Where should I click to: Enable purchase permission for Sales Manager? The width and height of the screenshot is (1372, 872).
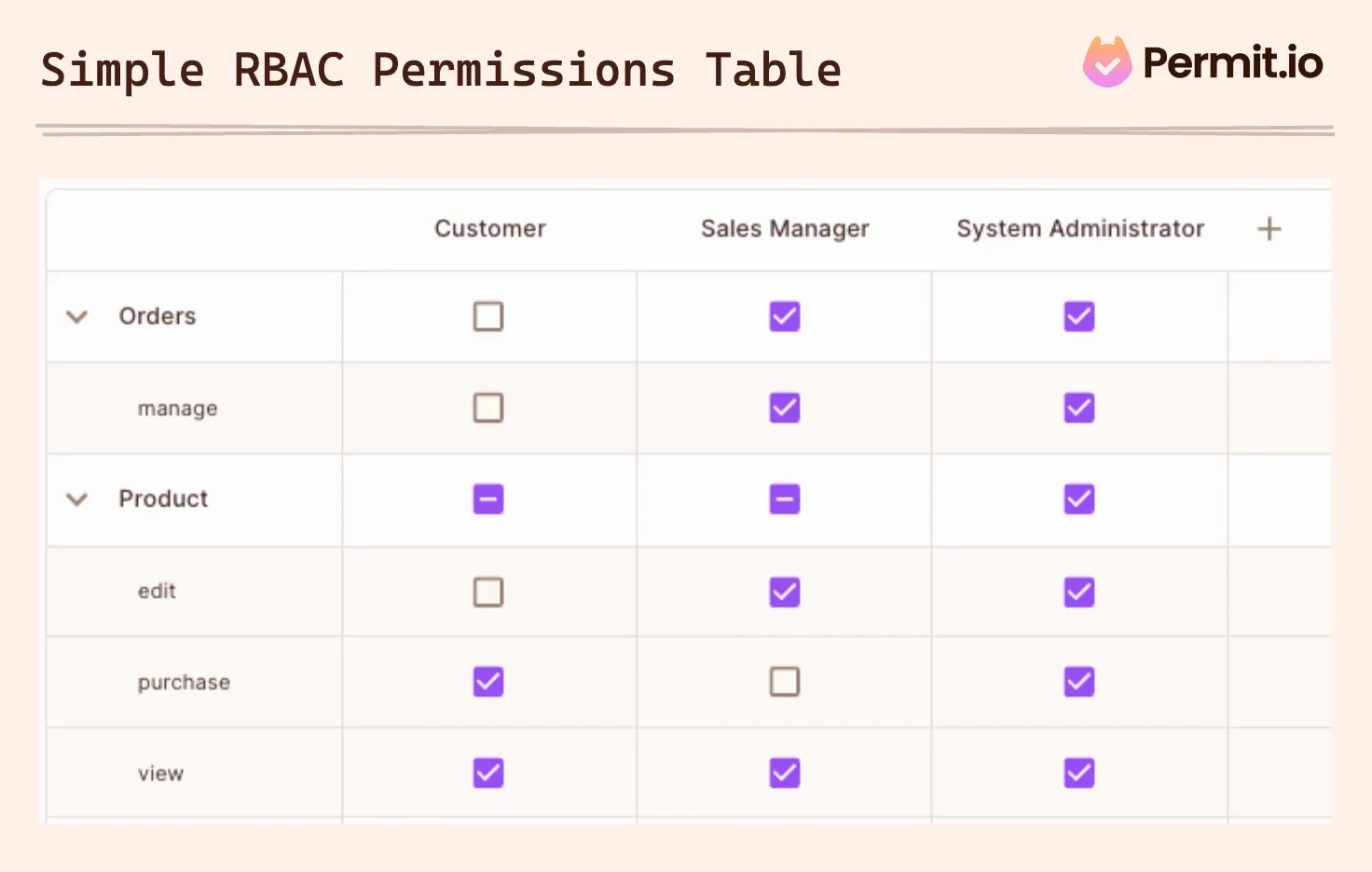[x=784, y=681]
